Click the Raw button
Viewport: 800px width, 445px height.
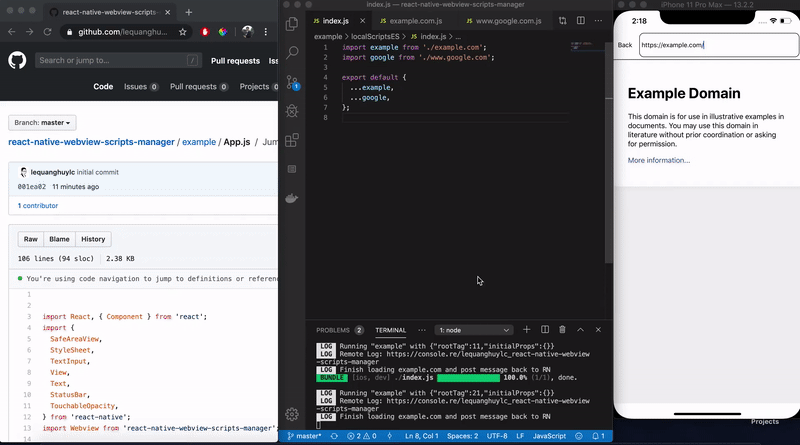coord(31,239)
